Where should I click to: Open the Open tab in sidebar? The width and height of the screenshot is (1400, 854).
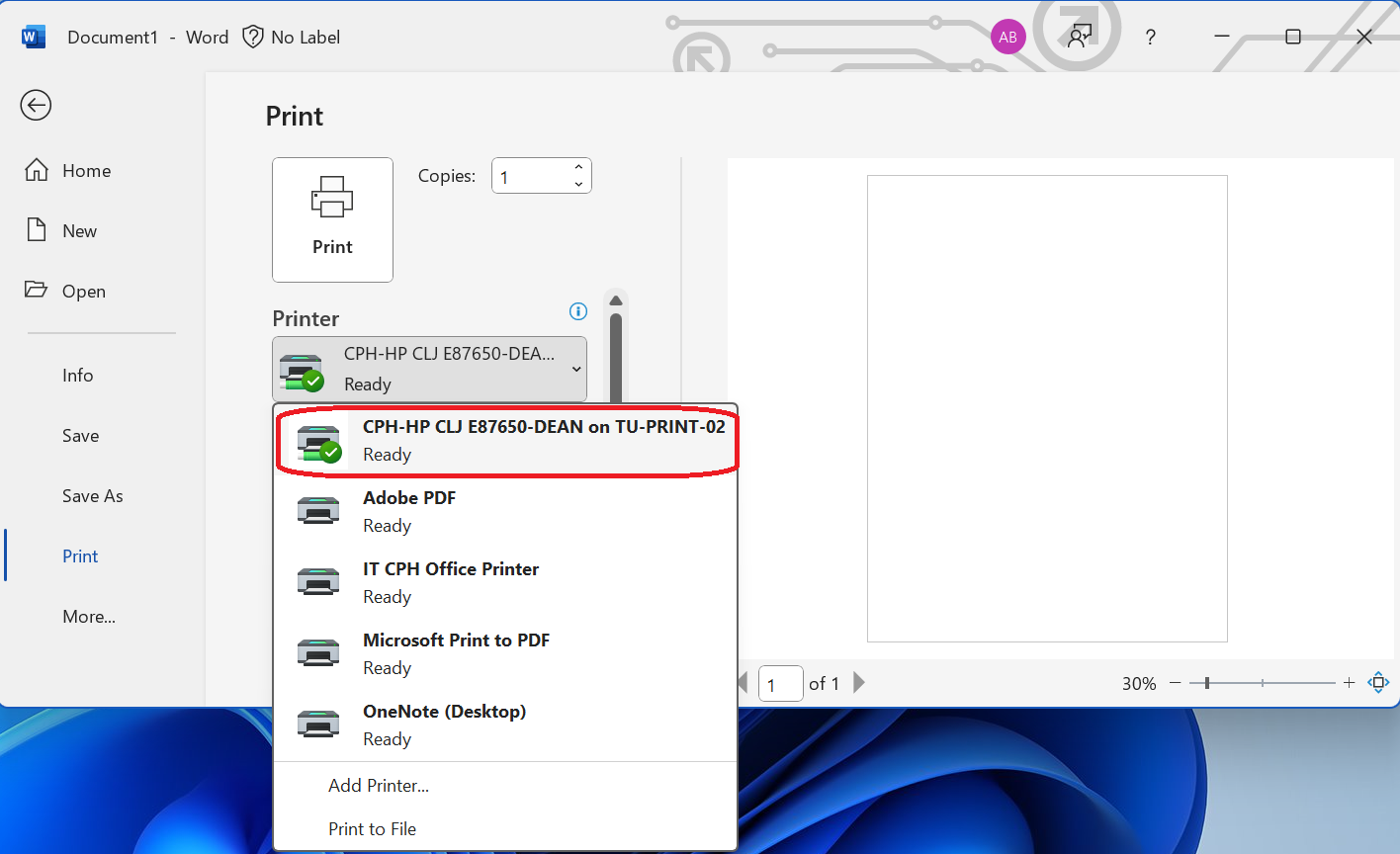[x=83, y=291]
